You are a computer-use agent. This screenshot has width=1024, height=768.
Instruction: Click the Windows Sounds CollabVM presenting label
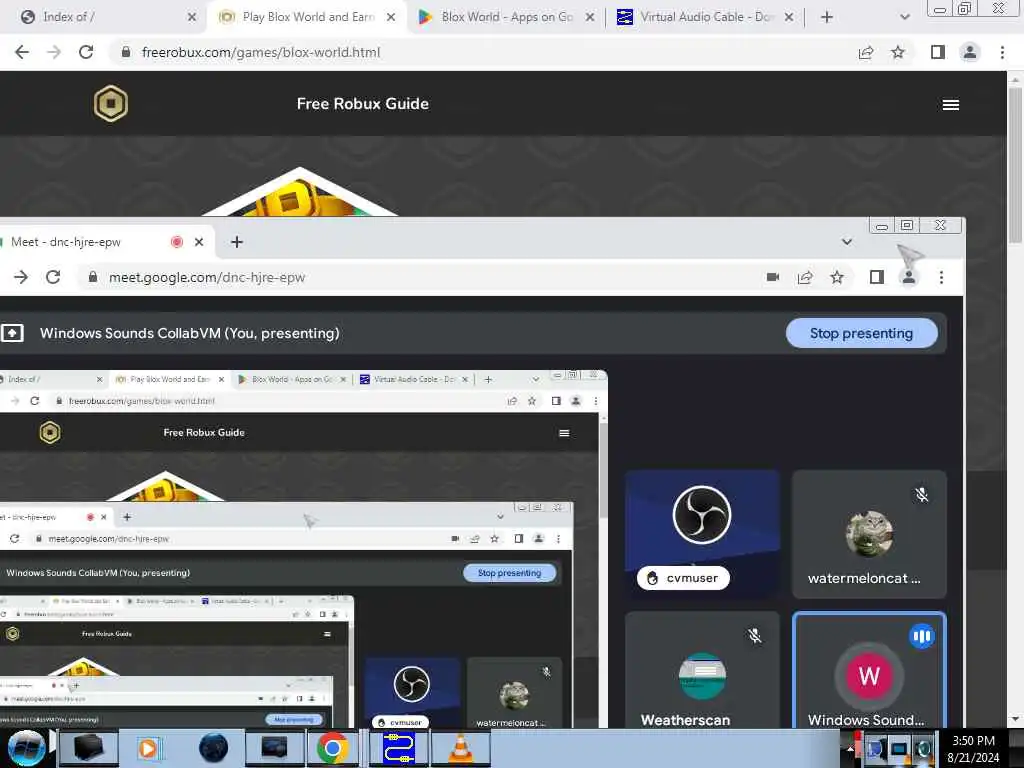(x=189, y=333)
